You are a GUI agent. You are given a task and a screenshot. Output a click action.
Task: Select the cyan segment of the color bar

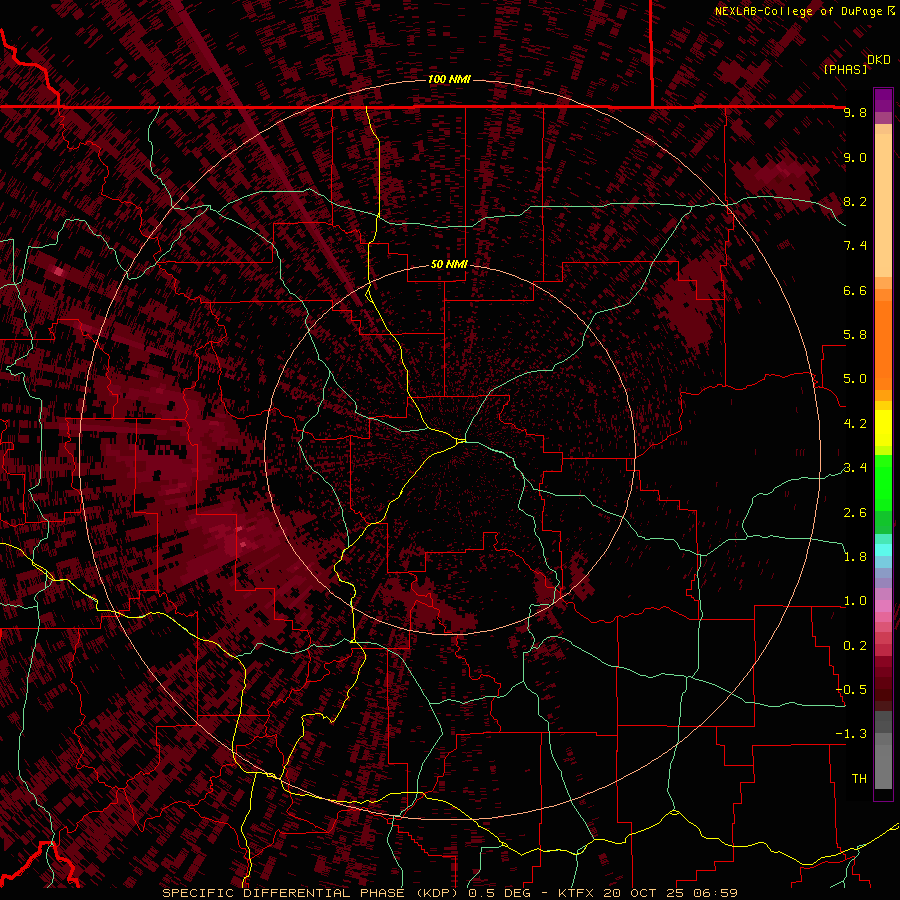883,550
